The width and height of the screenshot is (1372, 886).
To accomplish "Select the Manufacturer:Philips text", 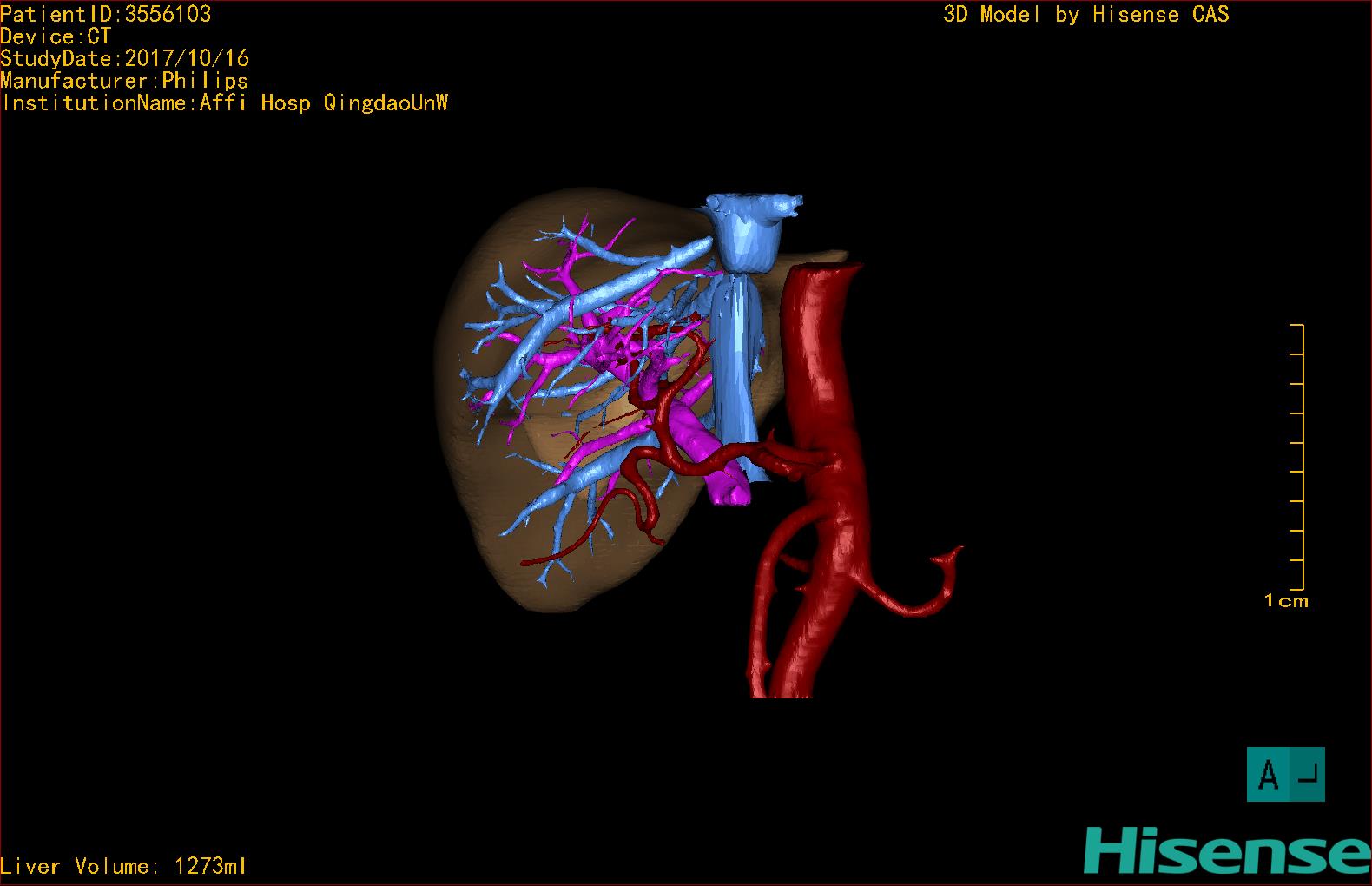I will 124,81.
